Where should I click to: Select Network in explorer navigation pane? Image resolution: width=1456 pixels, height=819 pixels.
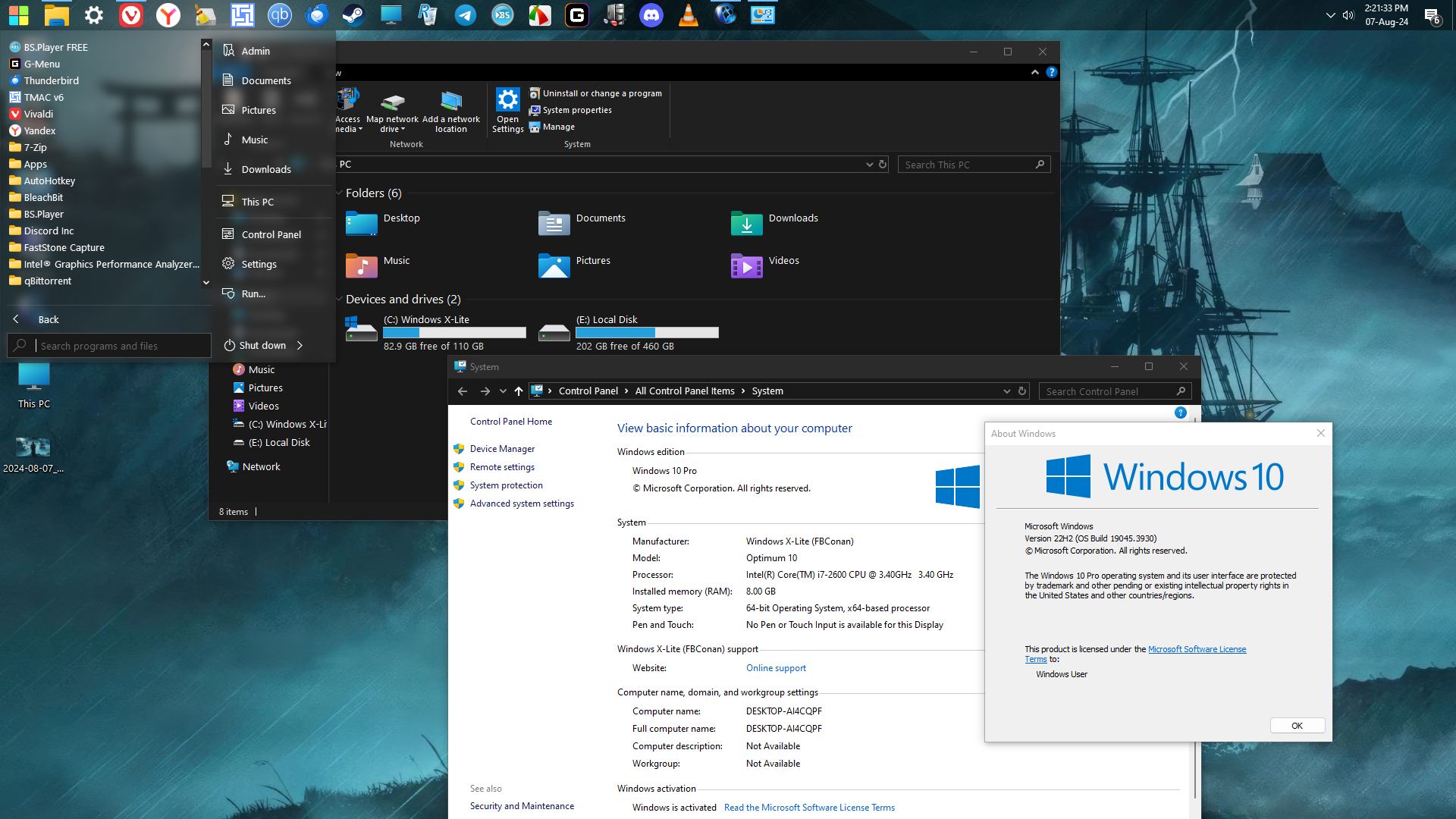pyautogui.click(x=253, y=466)
